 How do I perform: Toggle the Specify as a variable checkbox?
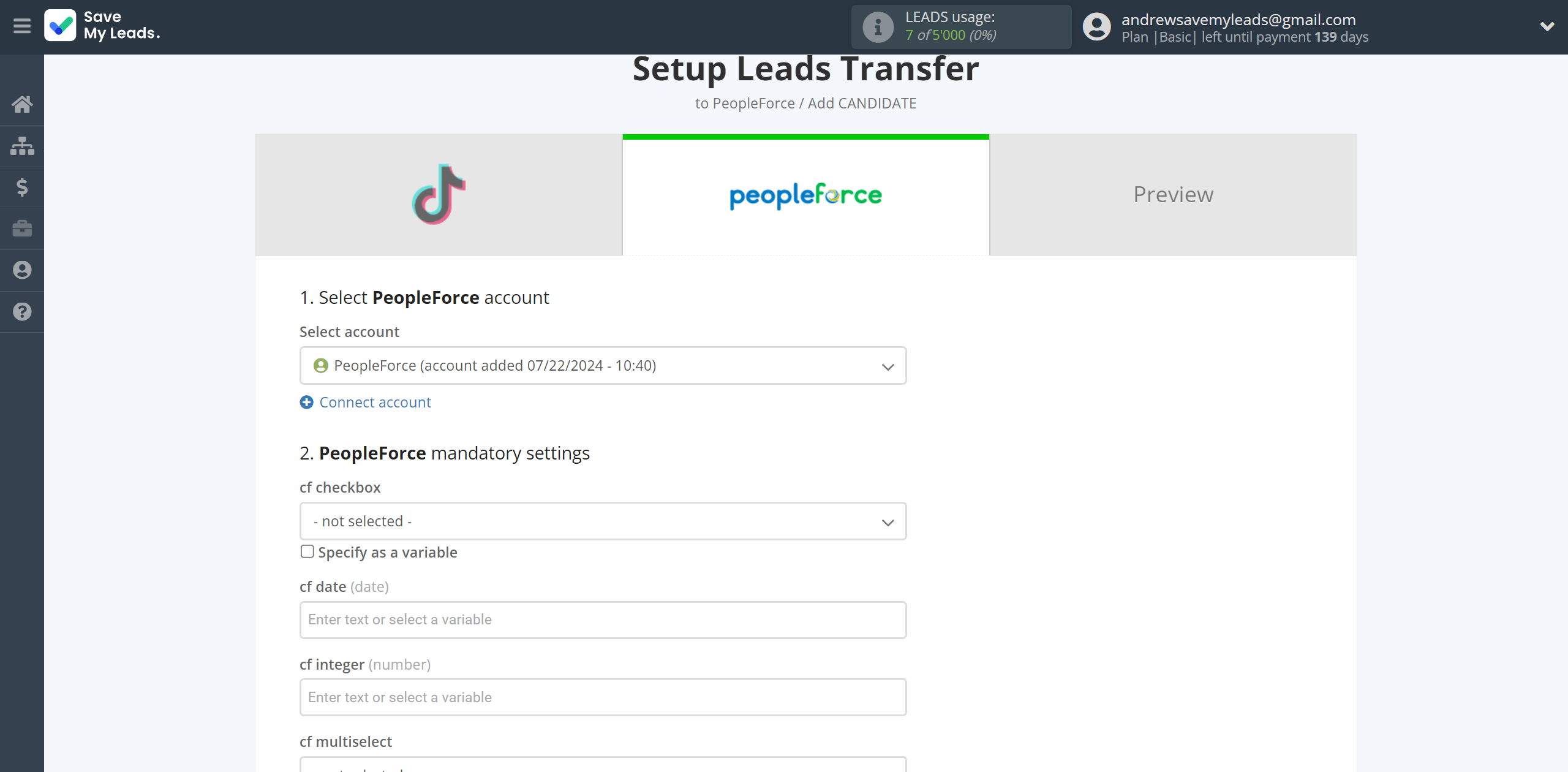point(307,551)
